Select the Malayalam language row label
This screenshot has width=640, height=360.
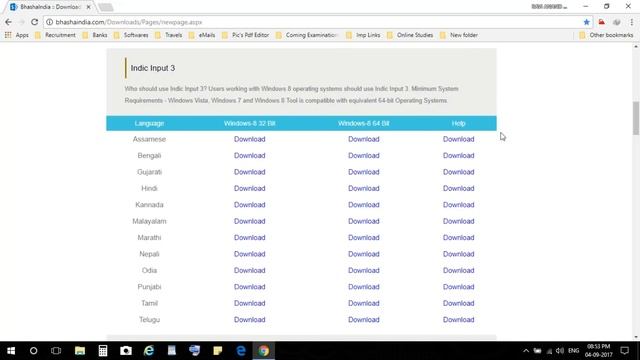[x=149, y=221]
